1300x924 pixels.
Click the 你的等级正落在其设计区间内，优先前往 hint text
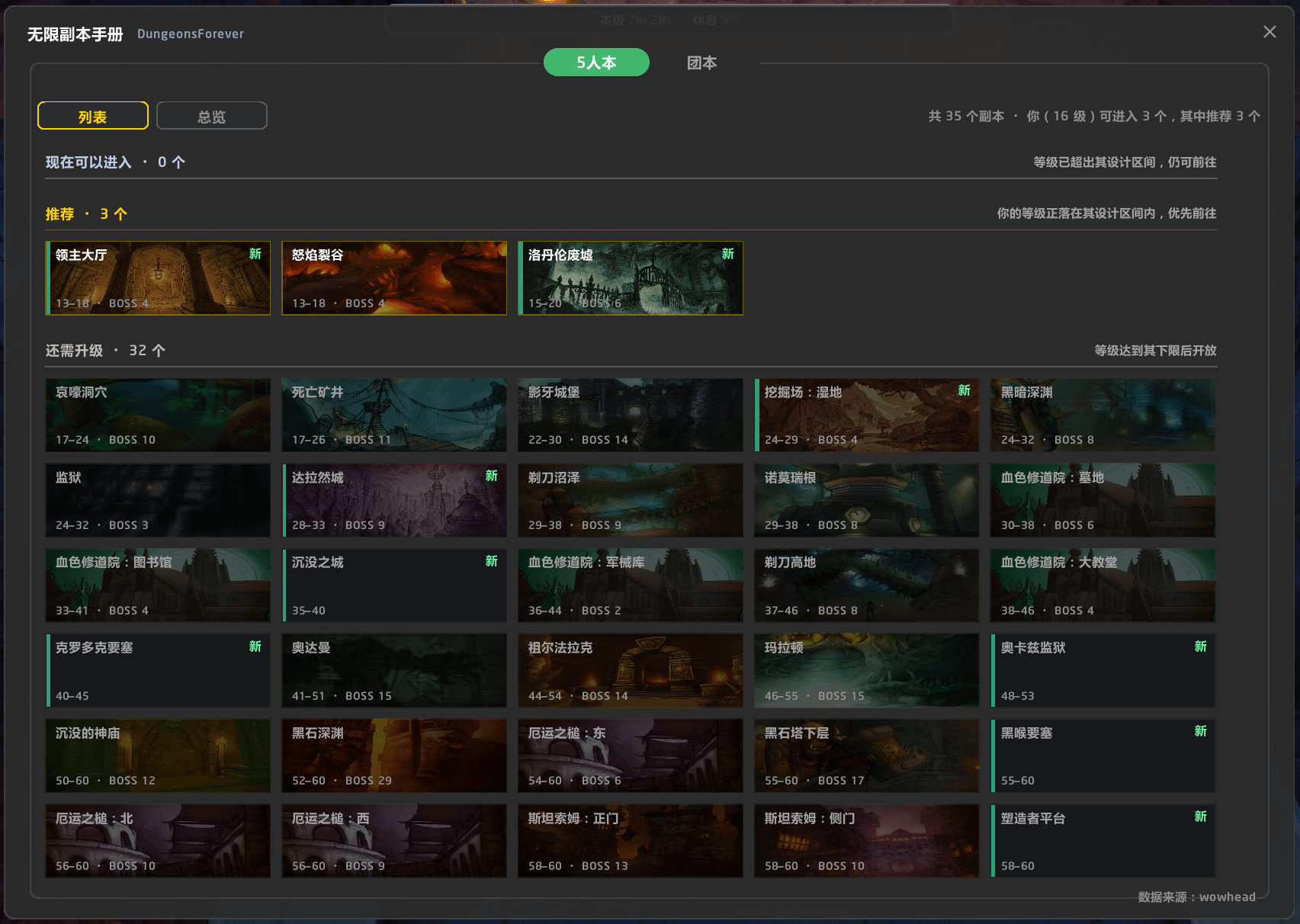click(1106, 213)
